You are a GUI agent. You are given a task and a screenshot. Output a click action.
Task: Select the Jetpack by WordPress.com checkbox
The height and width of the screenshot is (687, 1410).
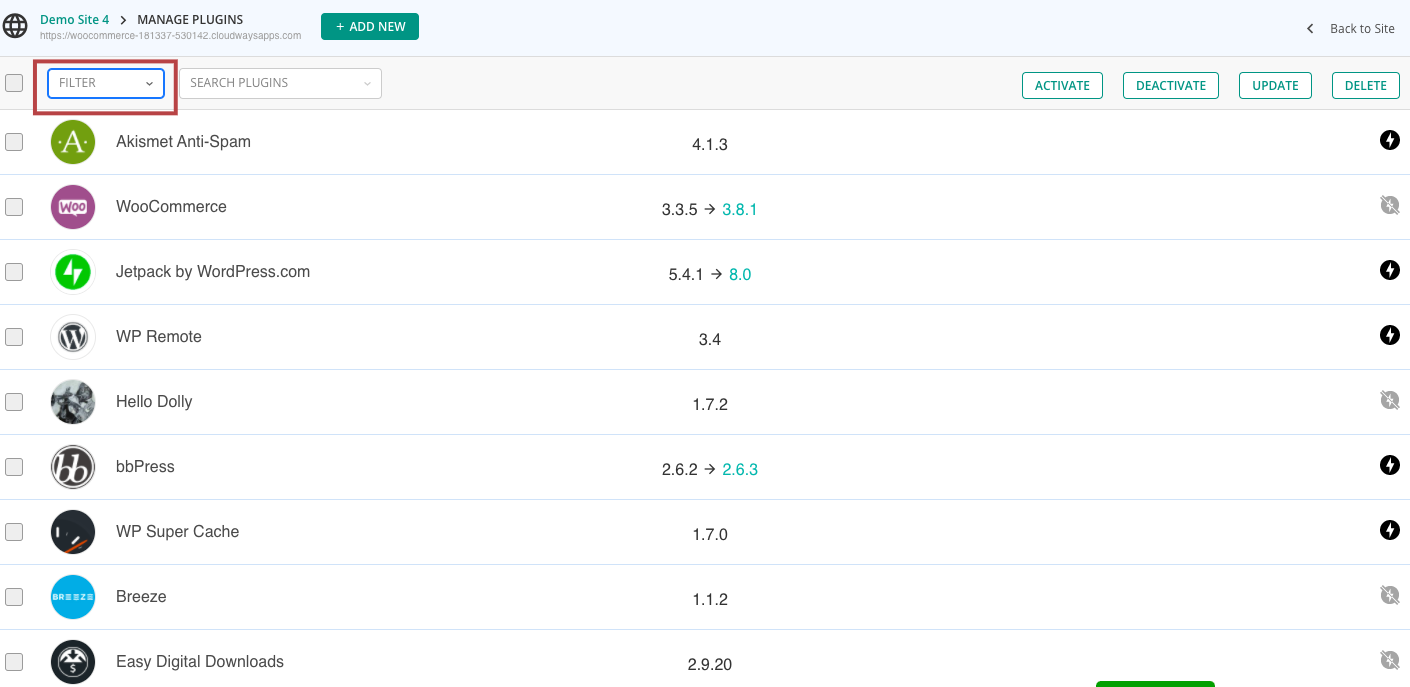point(14,272)
